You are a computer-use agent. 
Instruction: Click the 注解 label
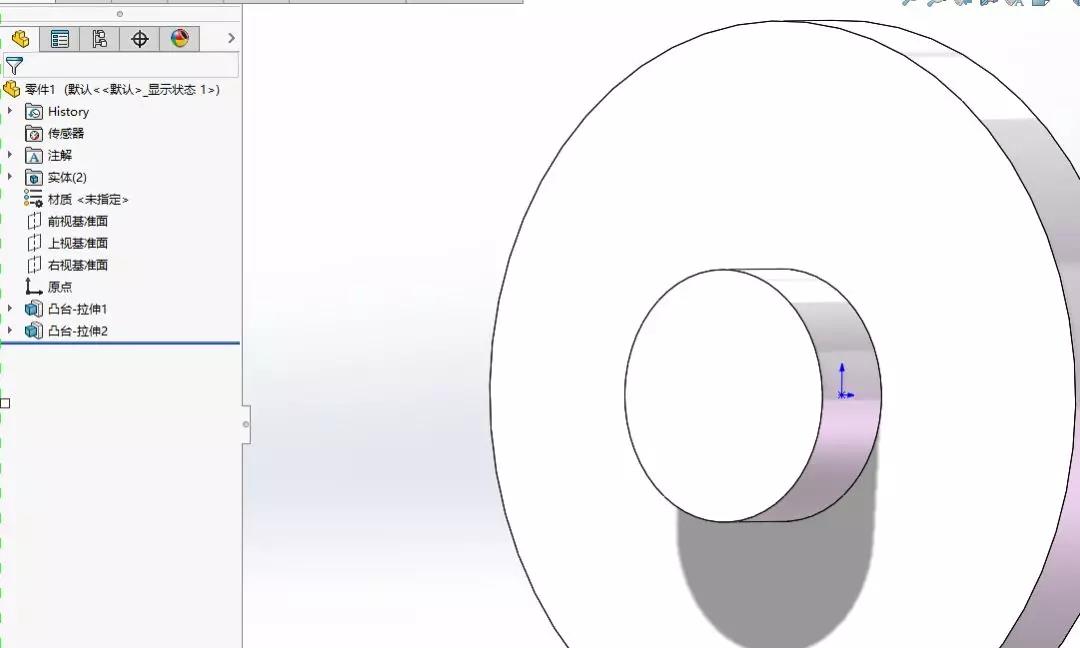tap(59, 156)
